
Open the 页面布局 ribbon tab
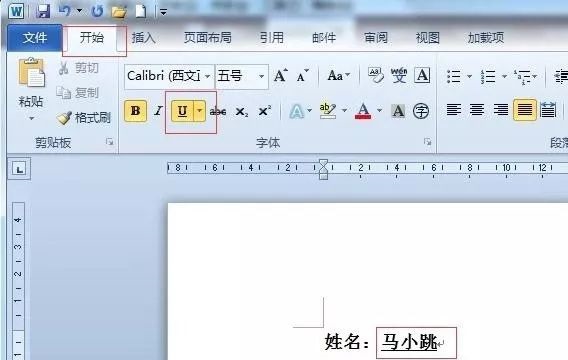[208, 37]
